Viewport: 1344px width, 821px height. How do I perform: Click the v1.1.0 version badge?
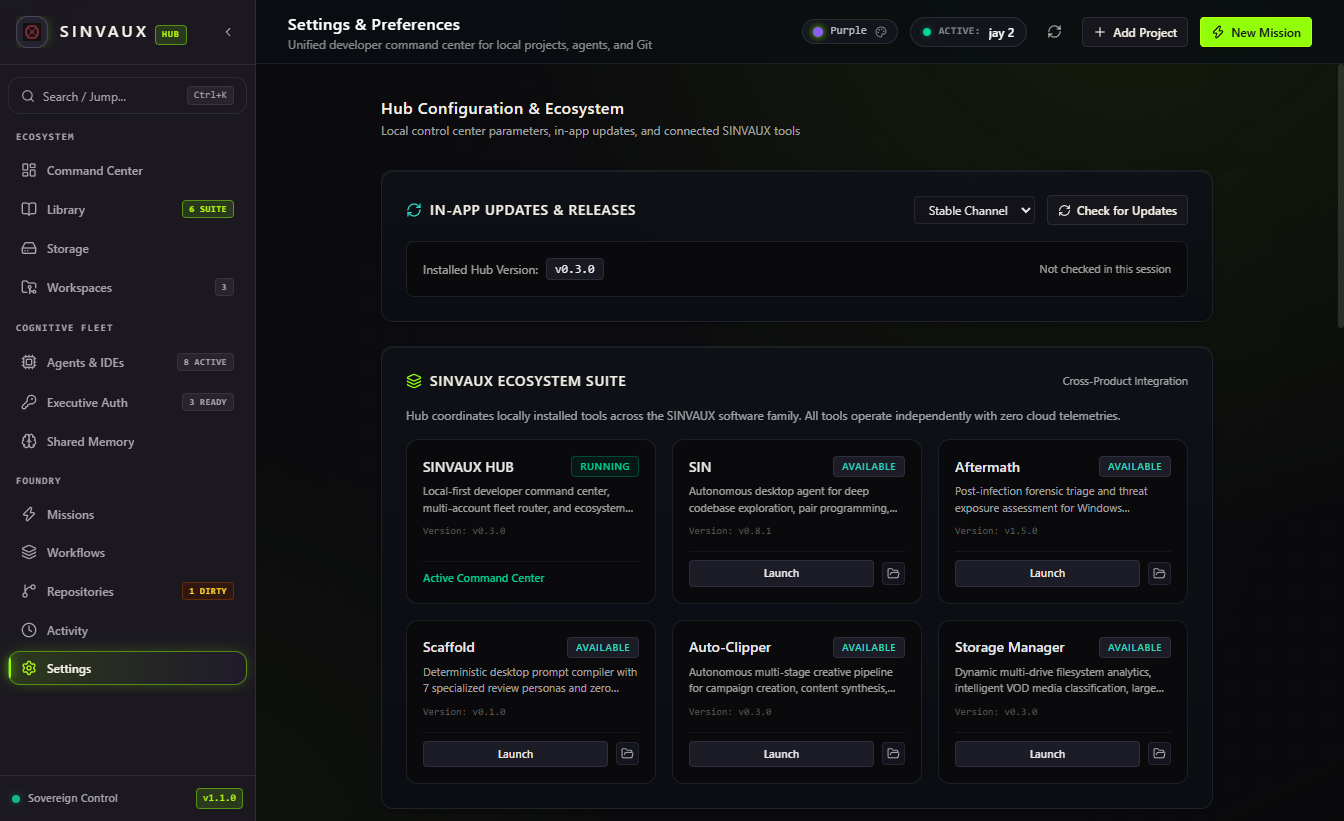219,798
